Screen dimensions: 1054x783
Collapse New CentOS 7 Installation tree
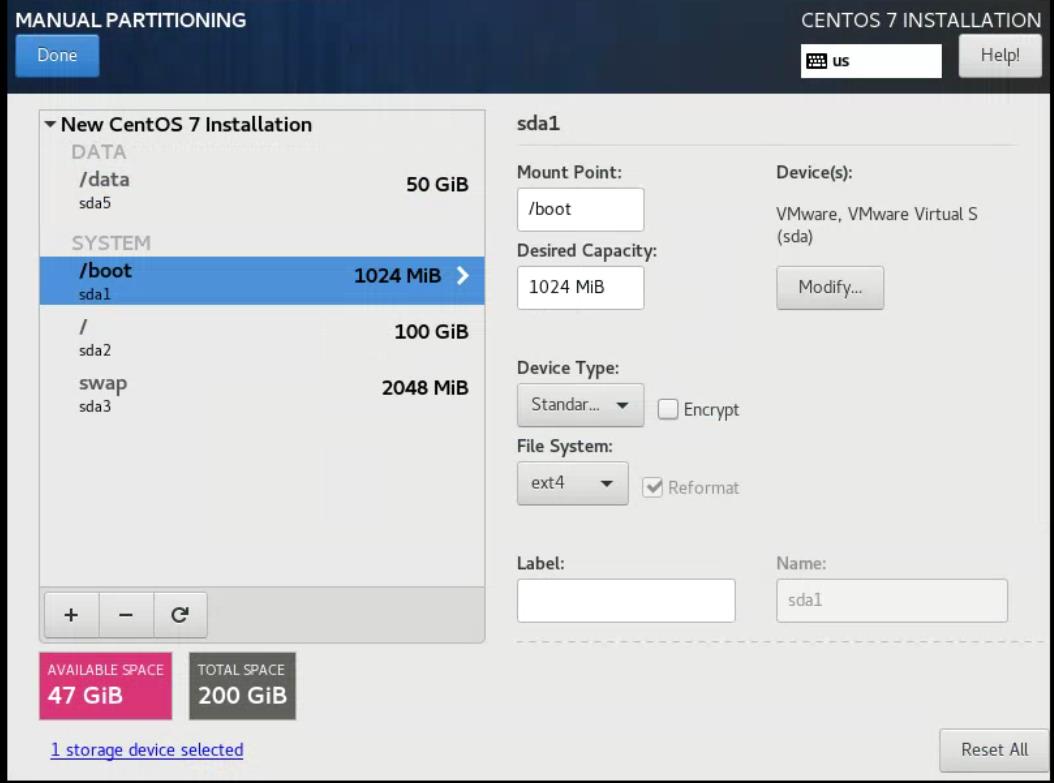(50, 124)
